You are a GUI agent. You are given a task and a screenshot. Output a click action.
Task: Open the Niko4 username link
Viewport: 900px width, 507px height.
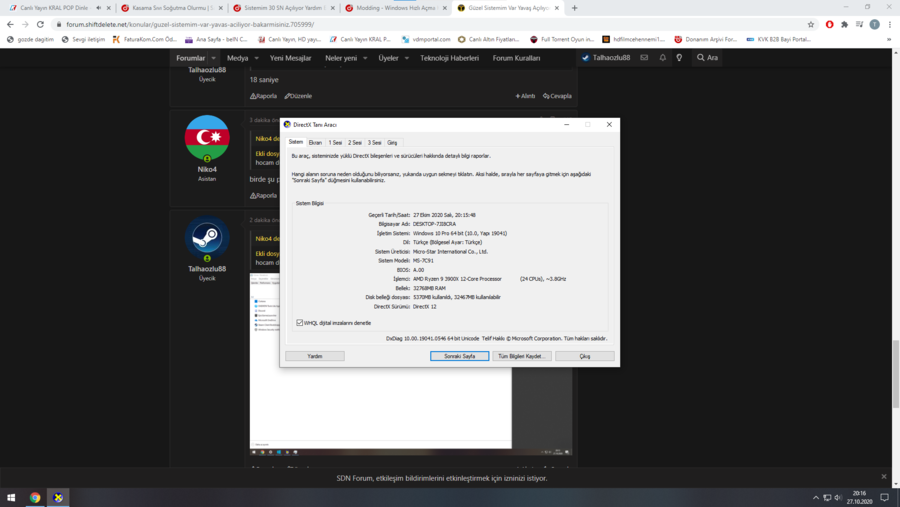(x=207, y=169)
